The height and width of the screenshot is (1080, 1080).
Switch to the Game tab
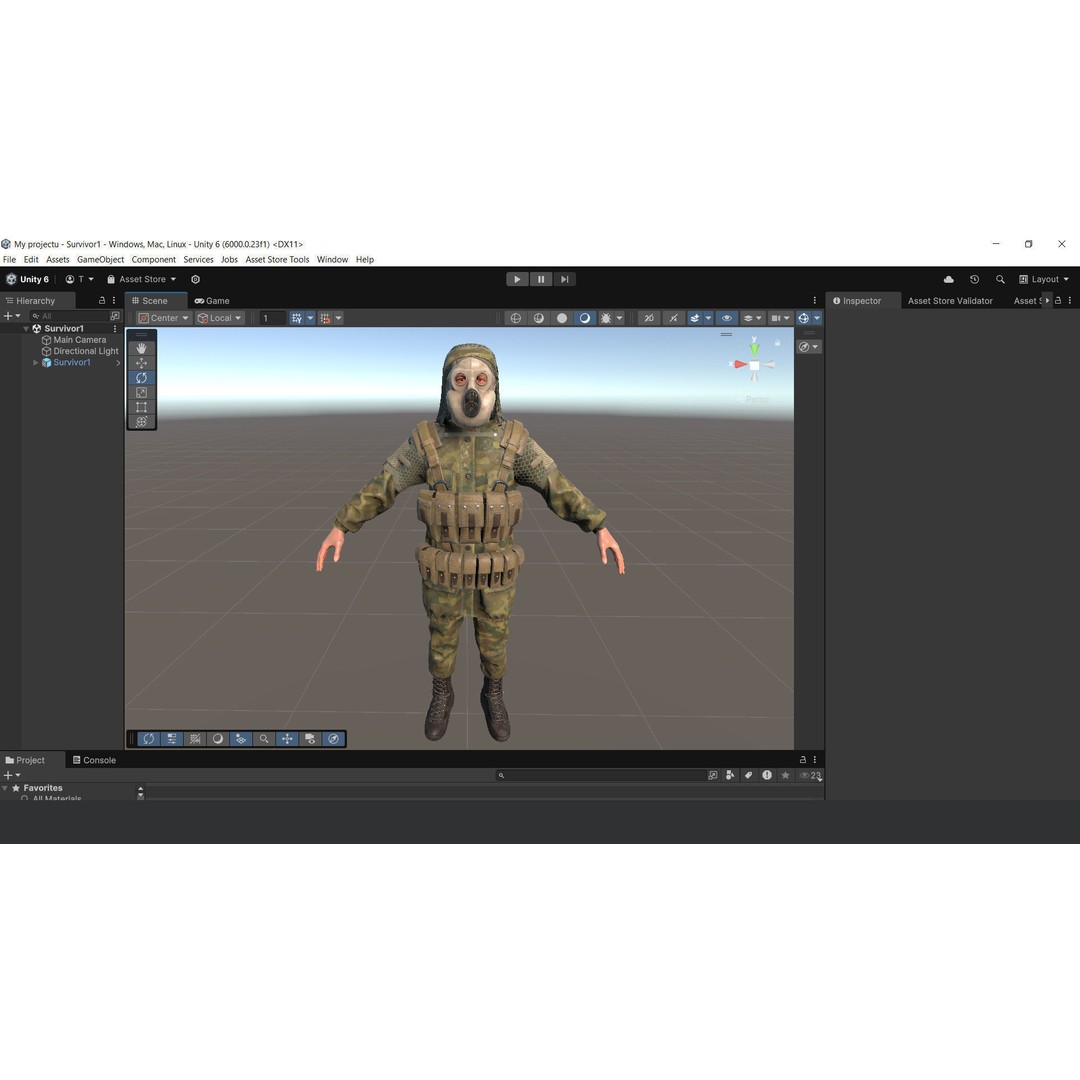(x=212, y=301)
